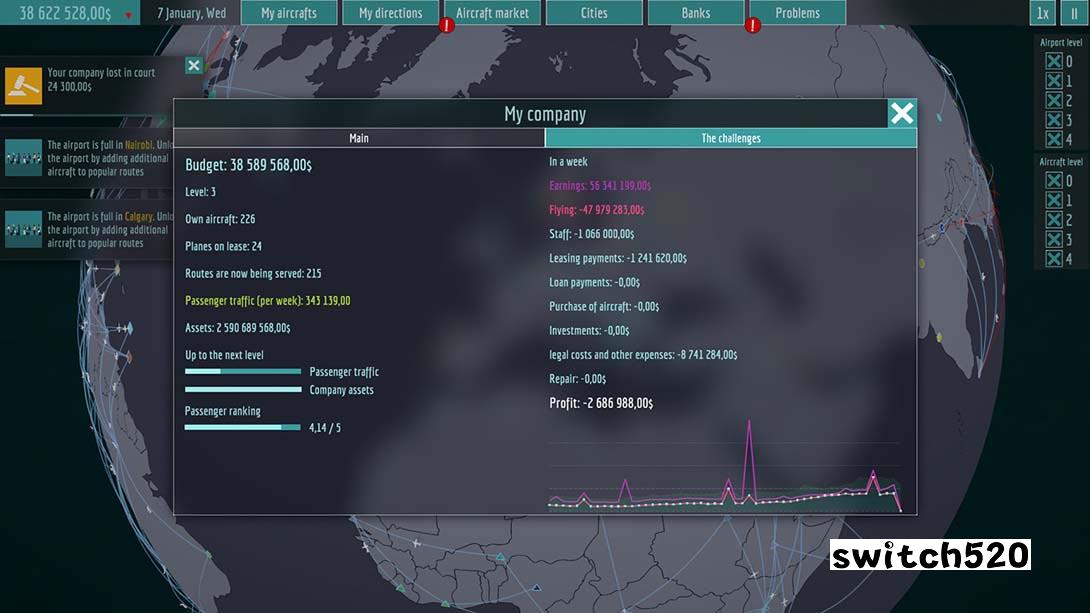The height and width of the screenshot is (613, 1090).
Task: Click Assets: 2 590 689 568,00$ text
Action: (x=238, y=327)
